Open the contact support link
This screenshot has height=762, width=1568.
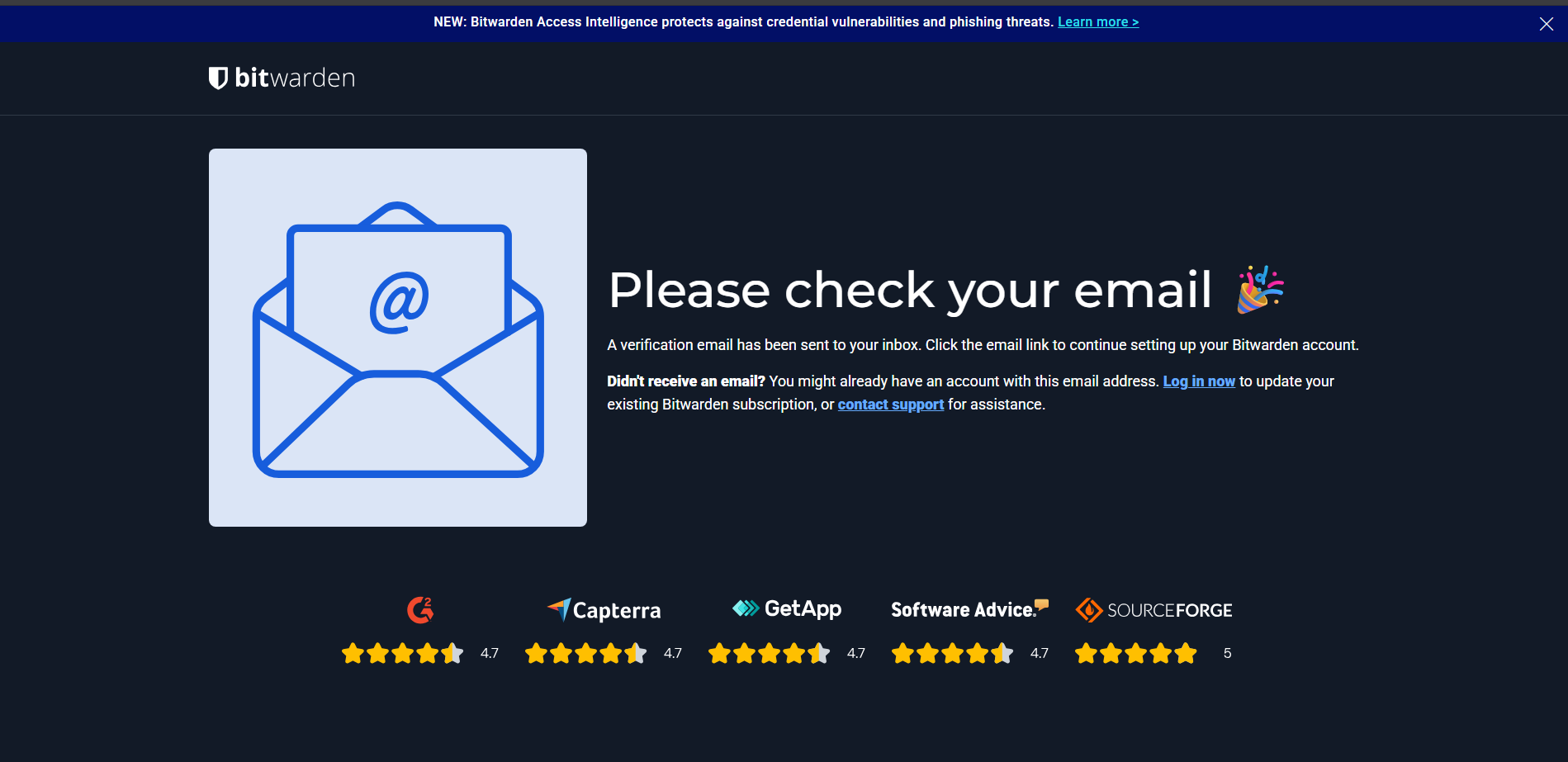tap(891, 405)
